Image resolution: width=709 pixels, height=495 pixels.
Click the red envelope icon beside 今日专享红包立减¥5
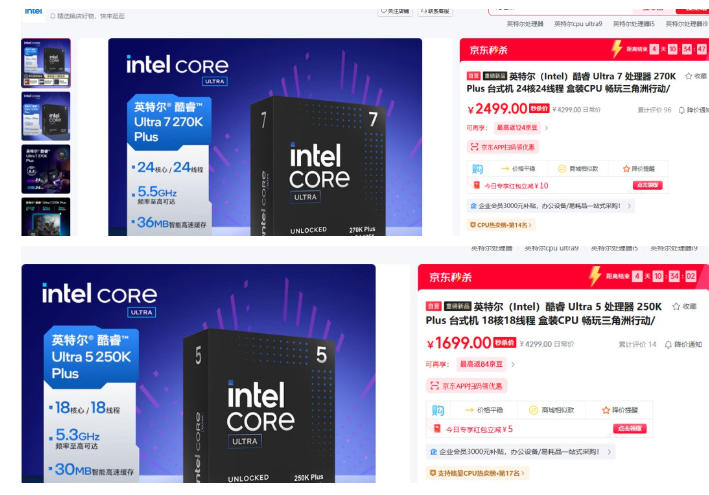pyautogui.click(x=437, y=428)
